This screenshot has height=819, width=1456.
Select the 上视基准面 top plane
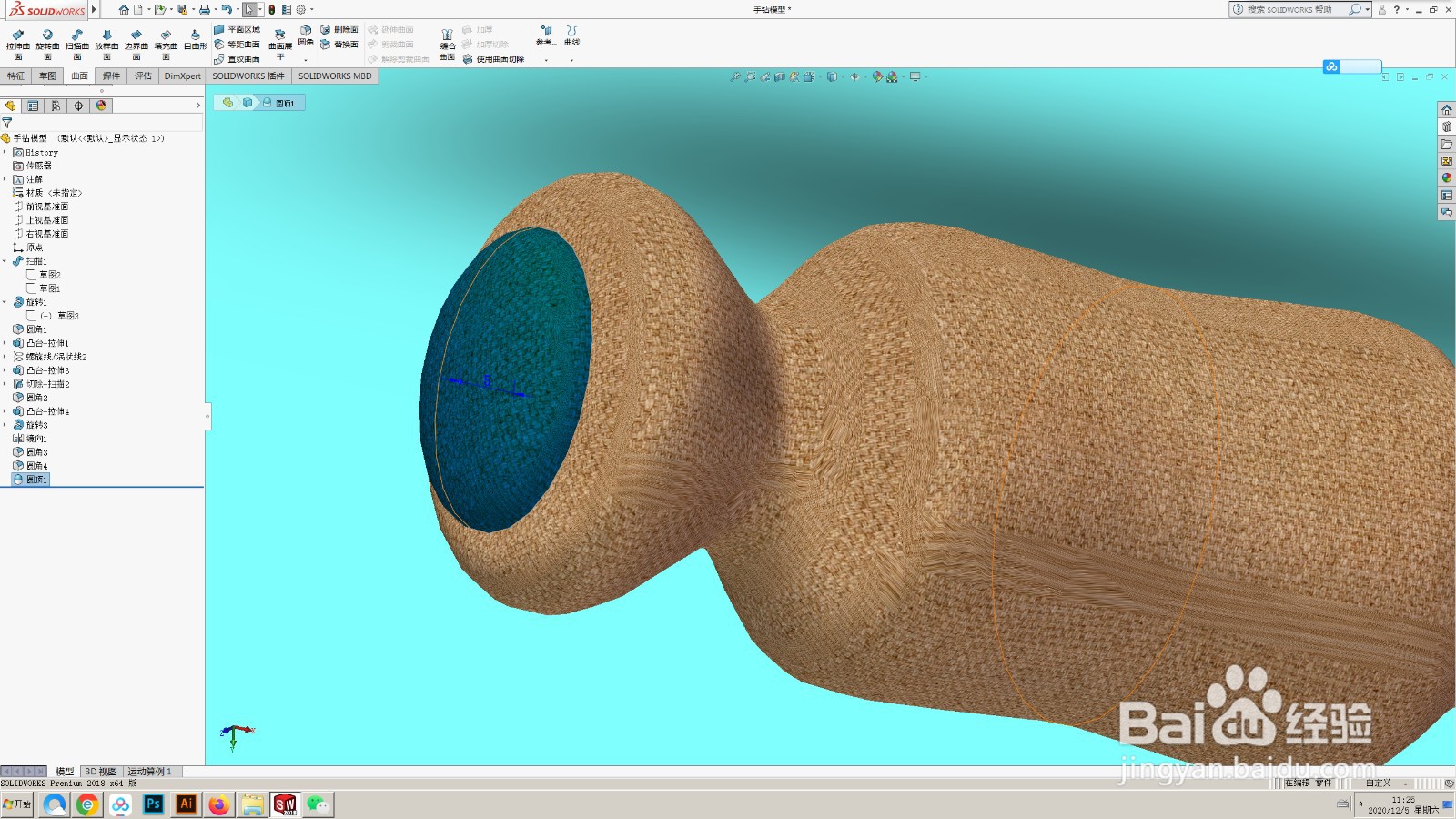pyautogui.click(x=40, y=220)
